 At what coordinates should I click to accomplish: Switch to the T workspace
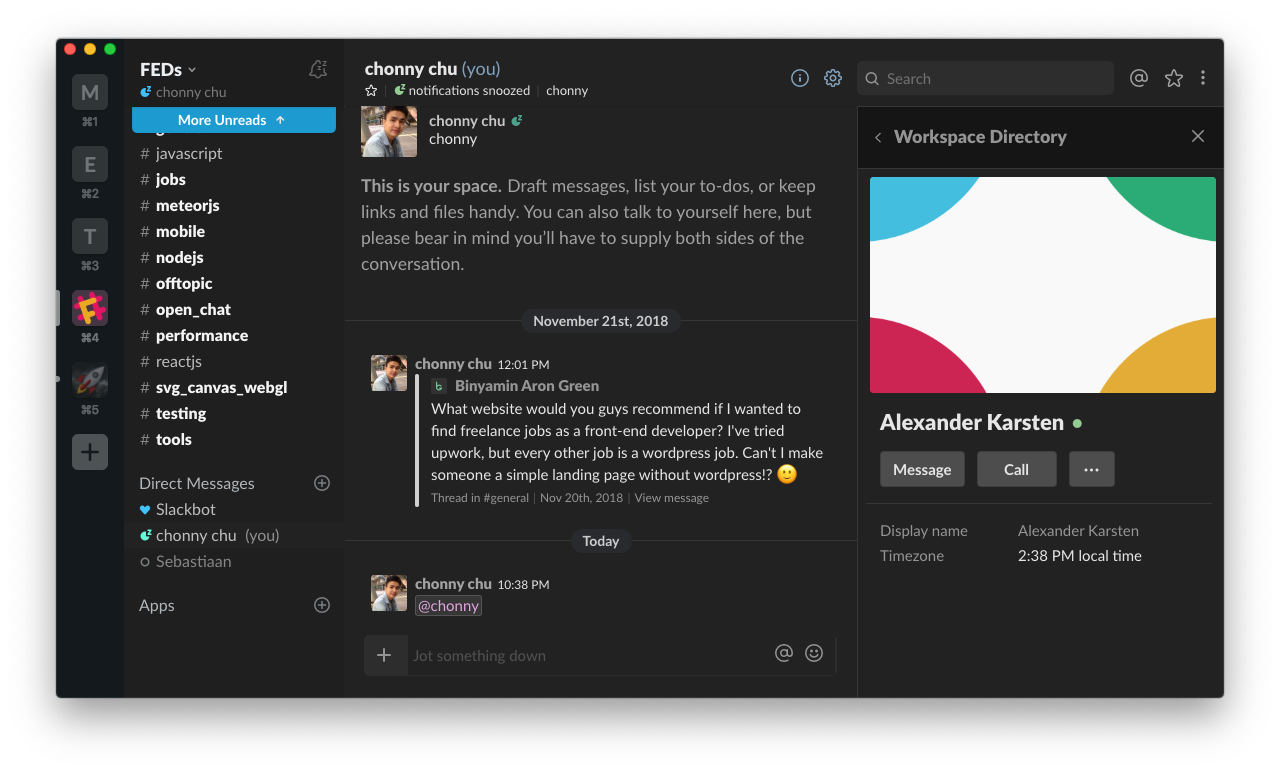[90, 236]
